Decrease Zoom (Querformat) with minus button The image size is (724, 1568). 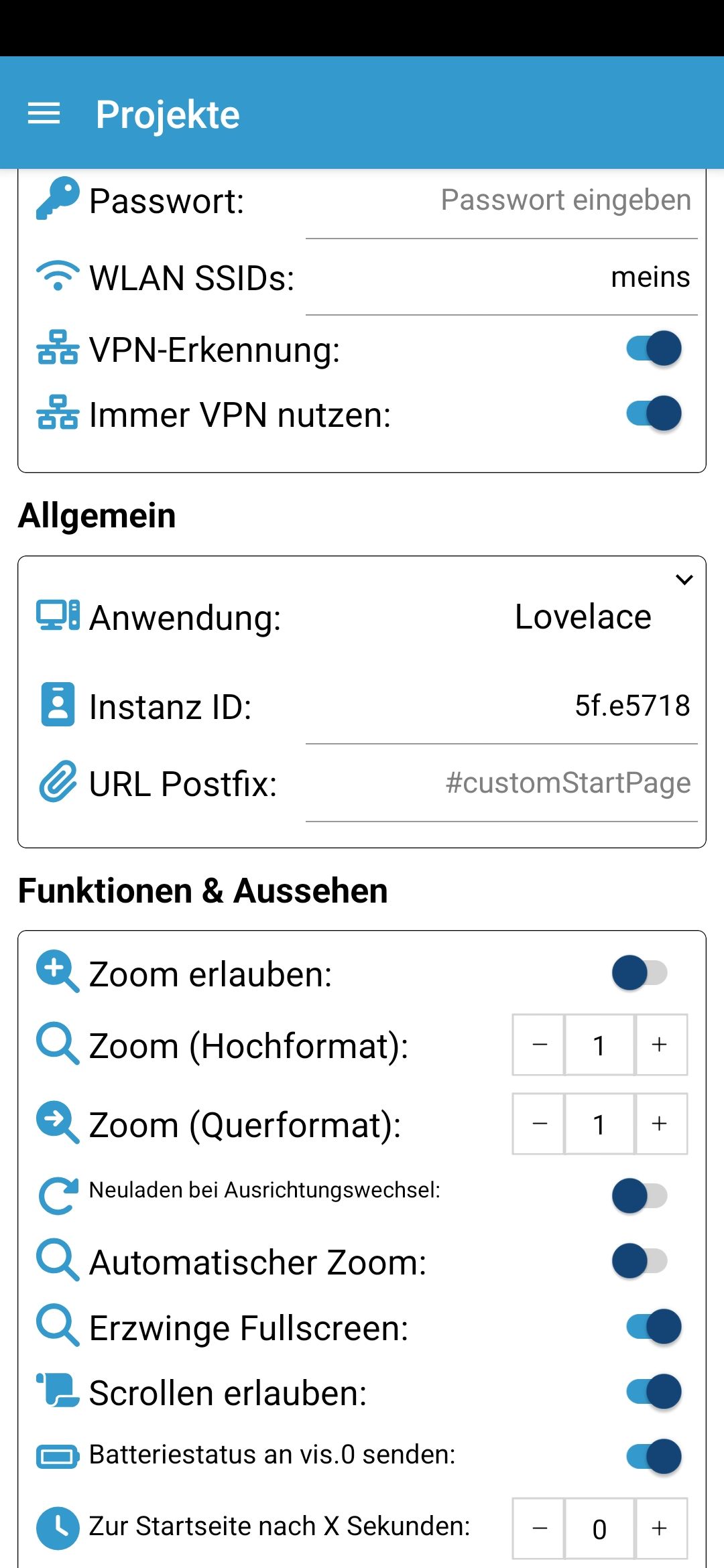click(x=539, y=1124)
